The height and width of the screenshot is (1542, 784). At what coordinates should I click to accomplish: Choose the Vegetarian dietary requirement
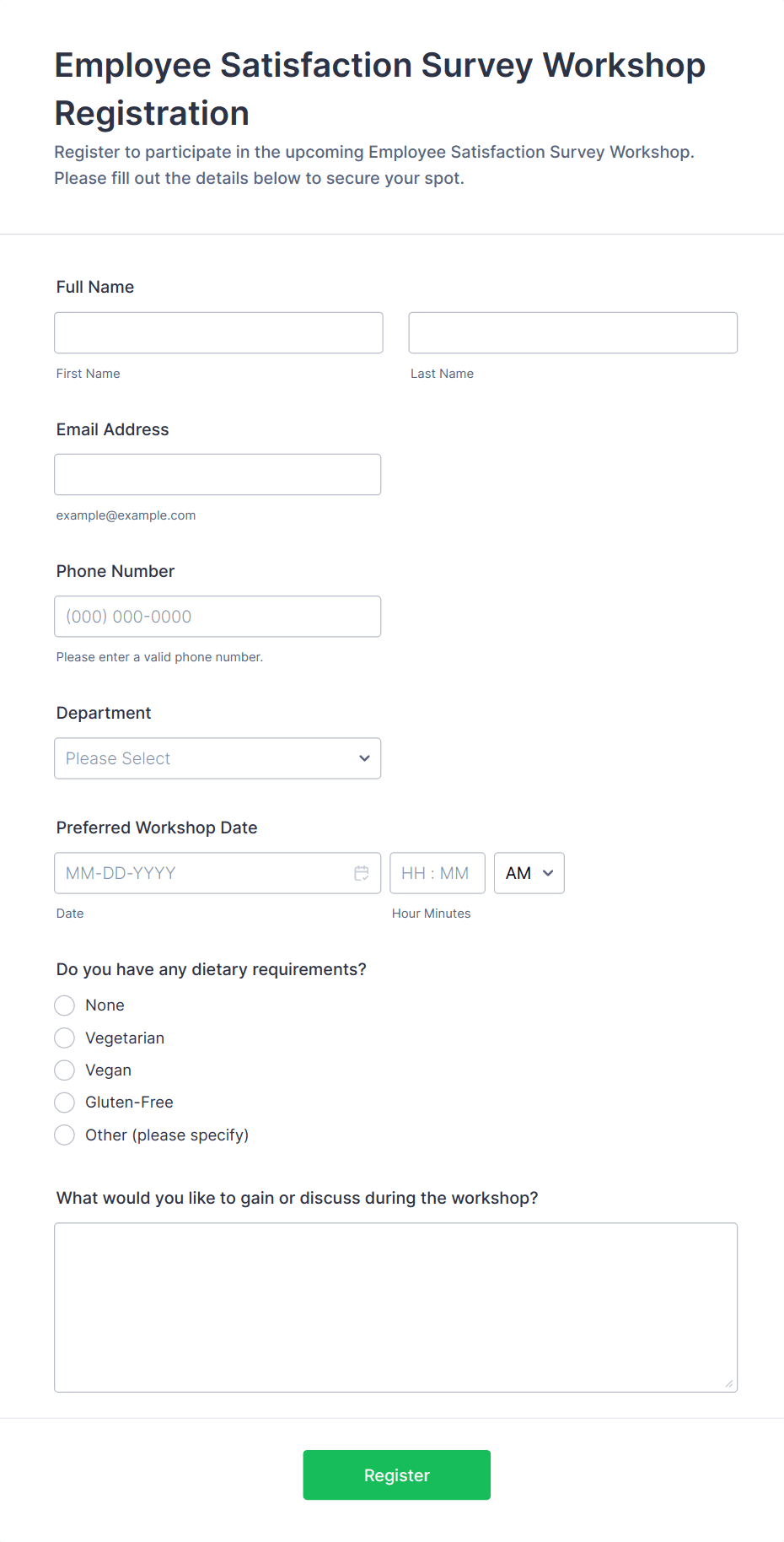coord(64,1038)
